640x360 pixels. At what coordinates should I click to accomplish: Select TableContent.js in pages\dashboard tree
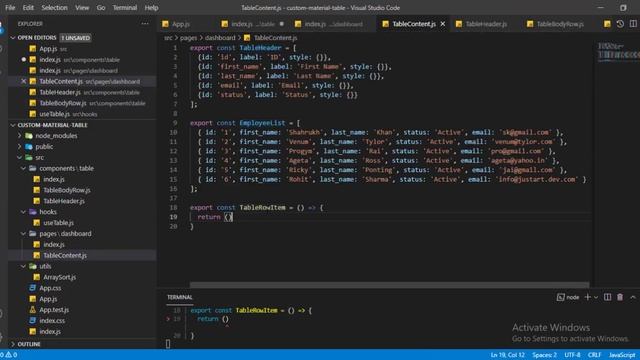(x=65, y=256)
